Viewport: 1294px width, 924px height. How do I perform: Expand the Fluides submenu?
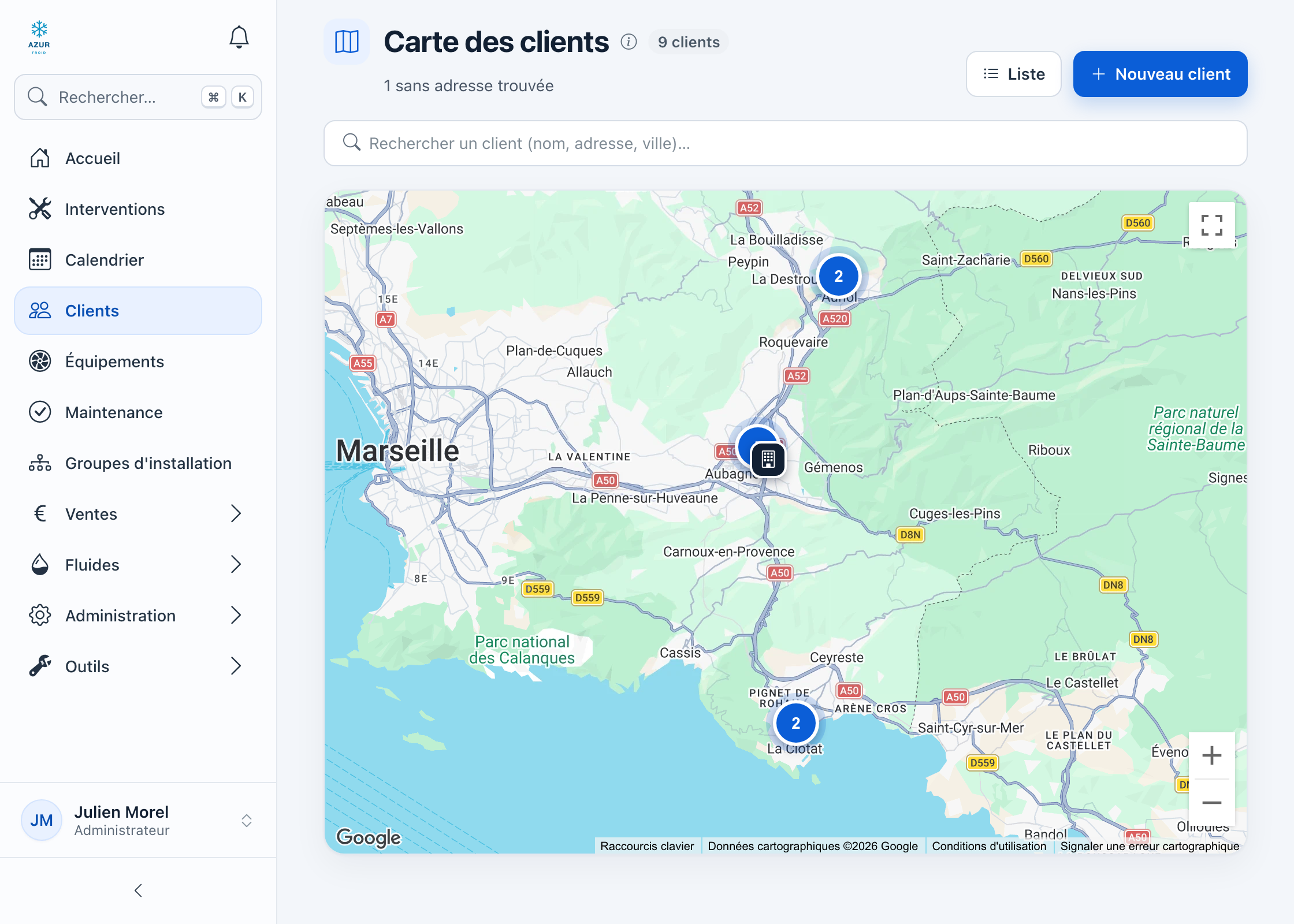point(138,565)
